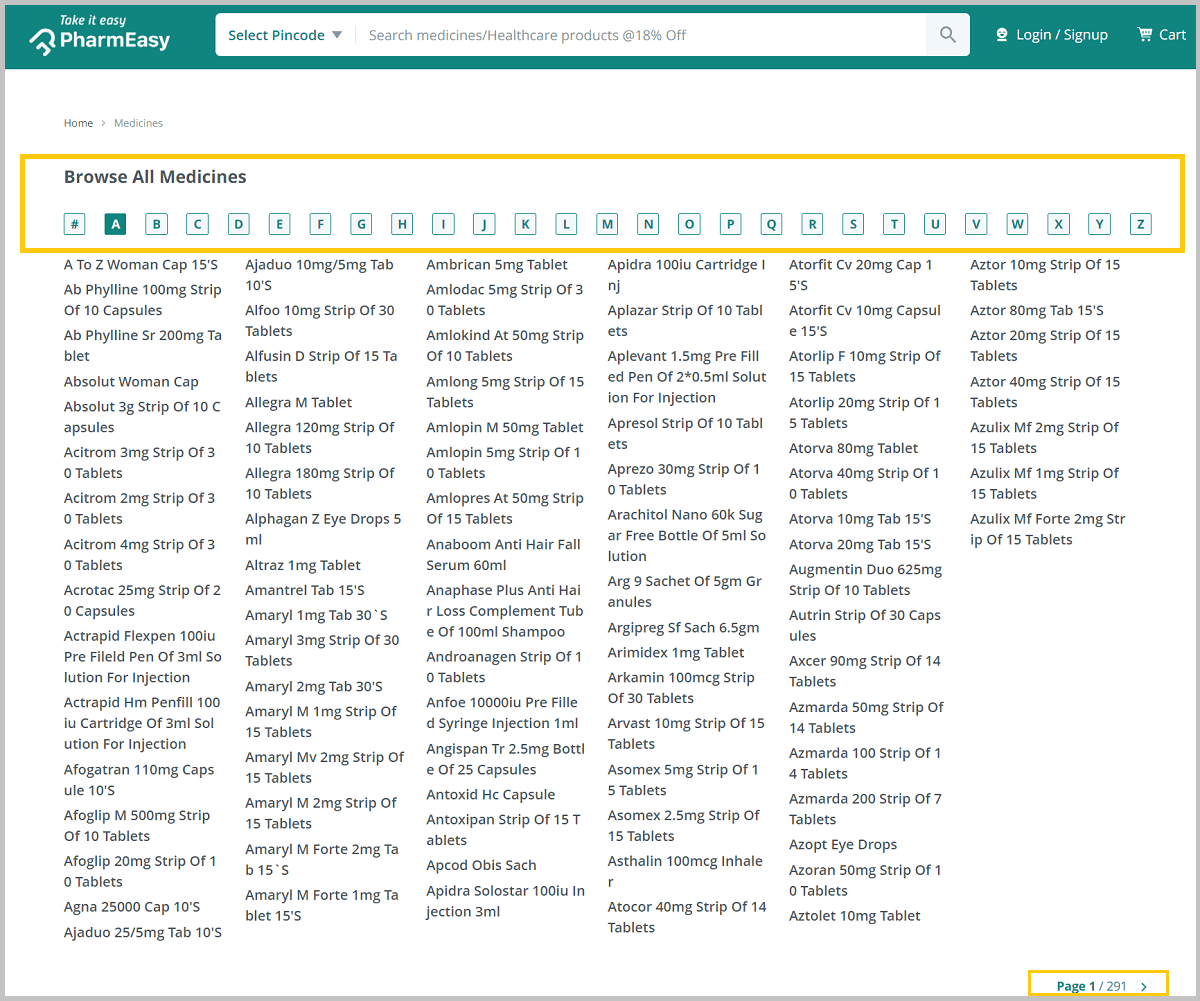Image resolution: width=1200 pixels, height=1001 pixels.
Task: Select letter X filter
Action: (1058, 224)
